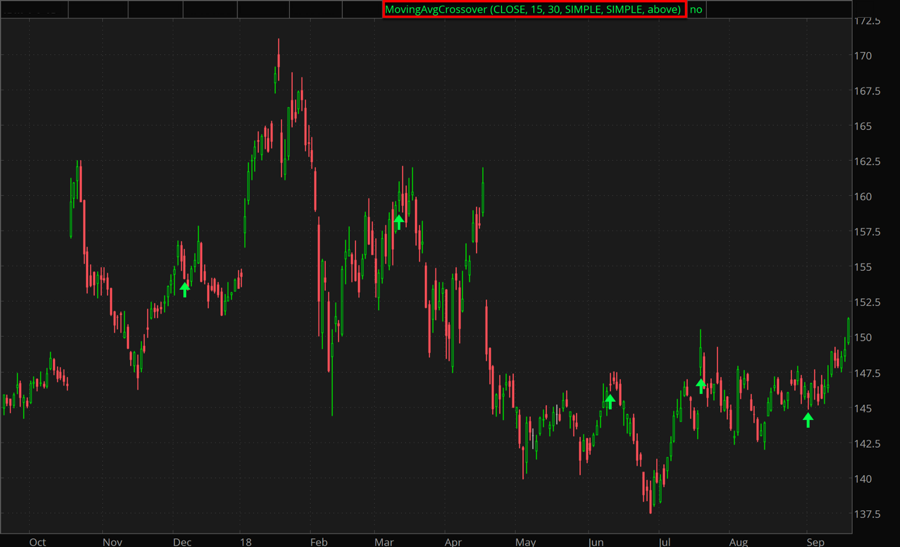Click the Nov label on the time axis

112,541
